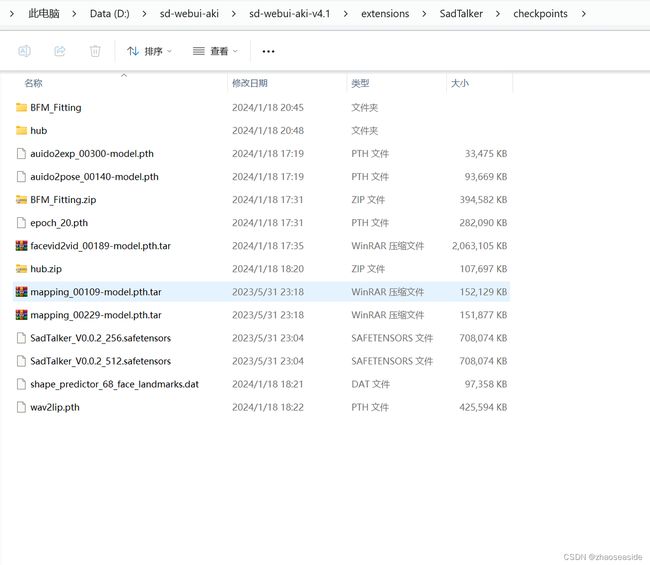
Task: Click the 2024/1/18 20:45 date of BFM_Fitting
Action: [268, 107]
